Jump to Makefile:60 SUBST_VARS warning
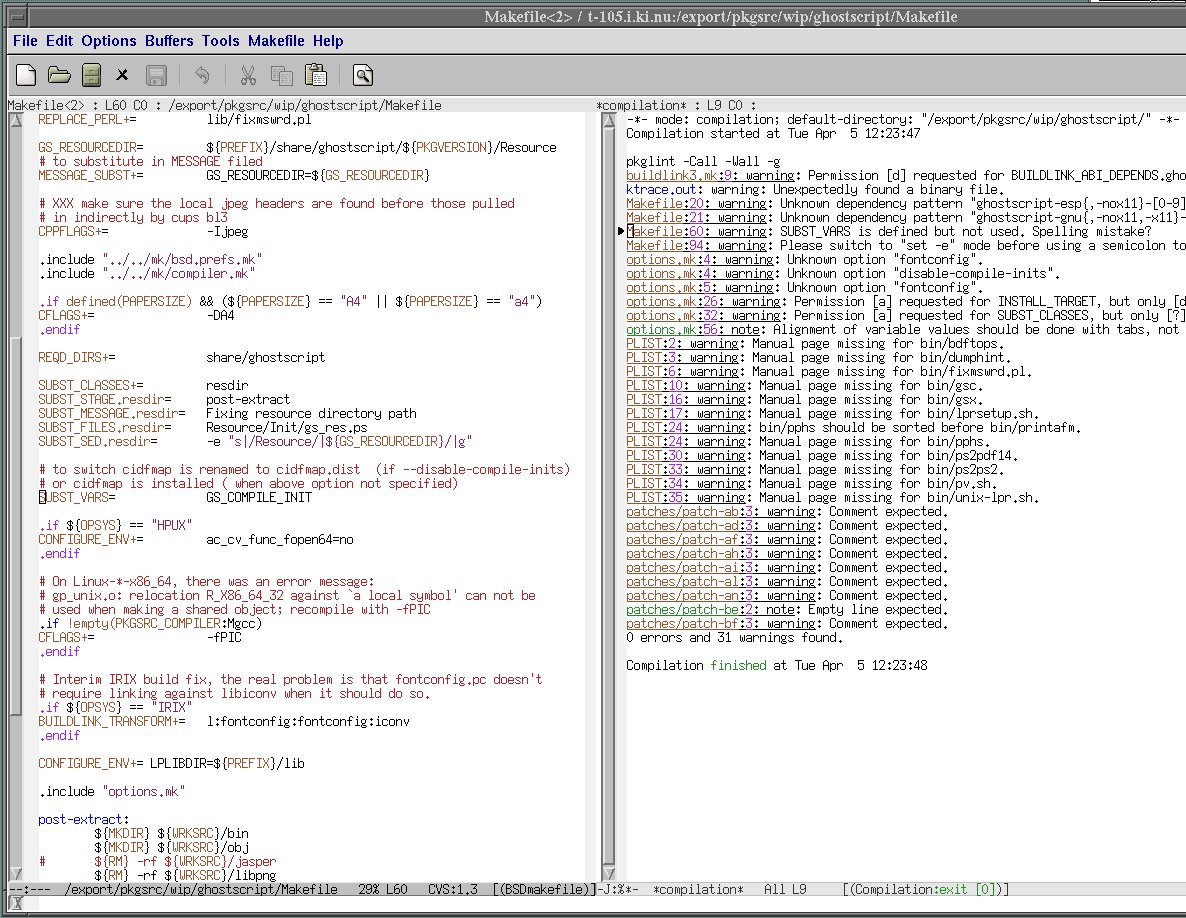 point(697,231)
